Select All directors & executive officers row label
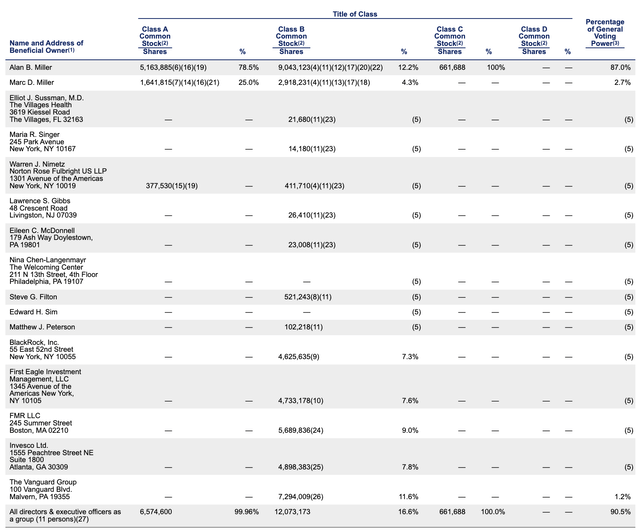The height and width of the screenshot is (530, 640). click(x=65, y=515)
